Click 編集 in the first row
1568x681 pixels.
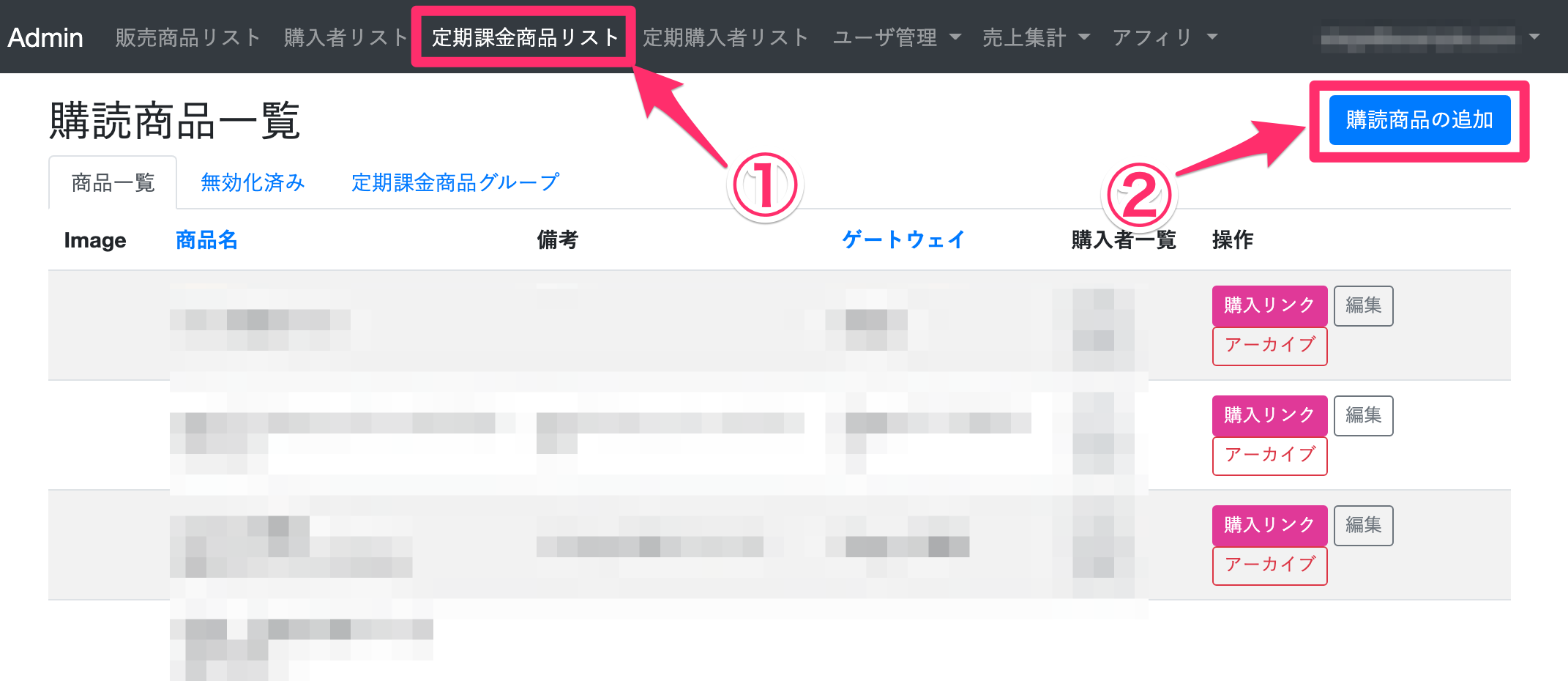1363,305
